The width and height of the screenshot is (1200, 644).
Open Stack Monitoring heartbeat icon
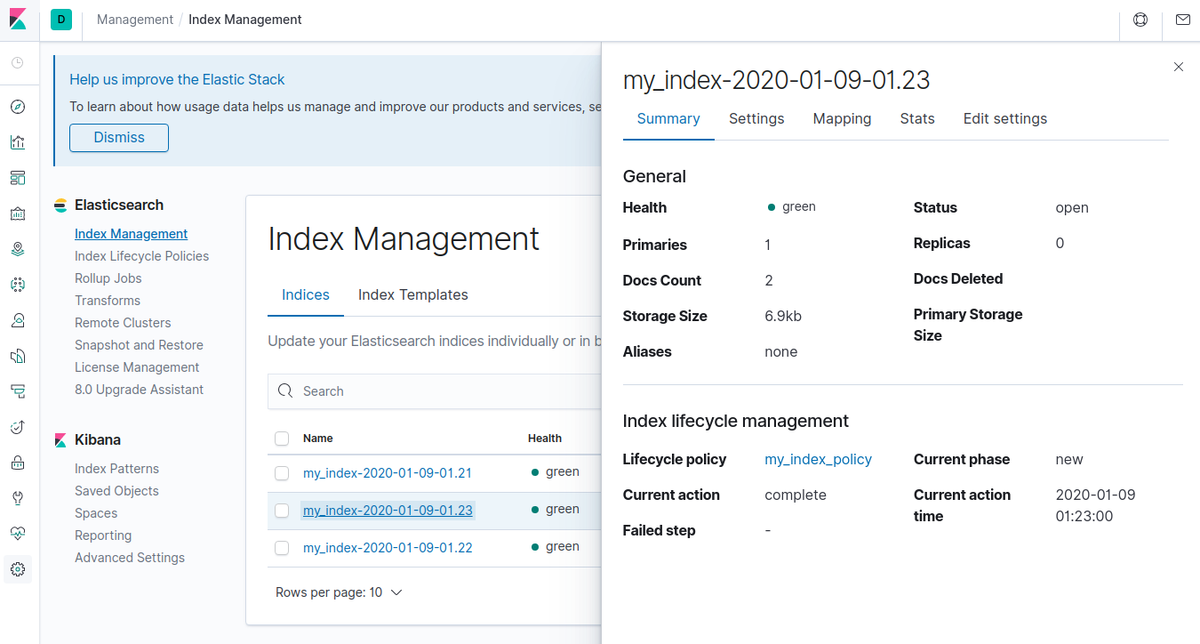tap(18, 533)
